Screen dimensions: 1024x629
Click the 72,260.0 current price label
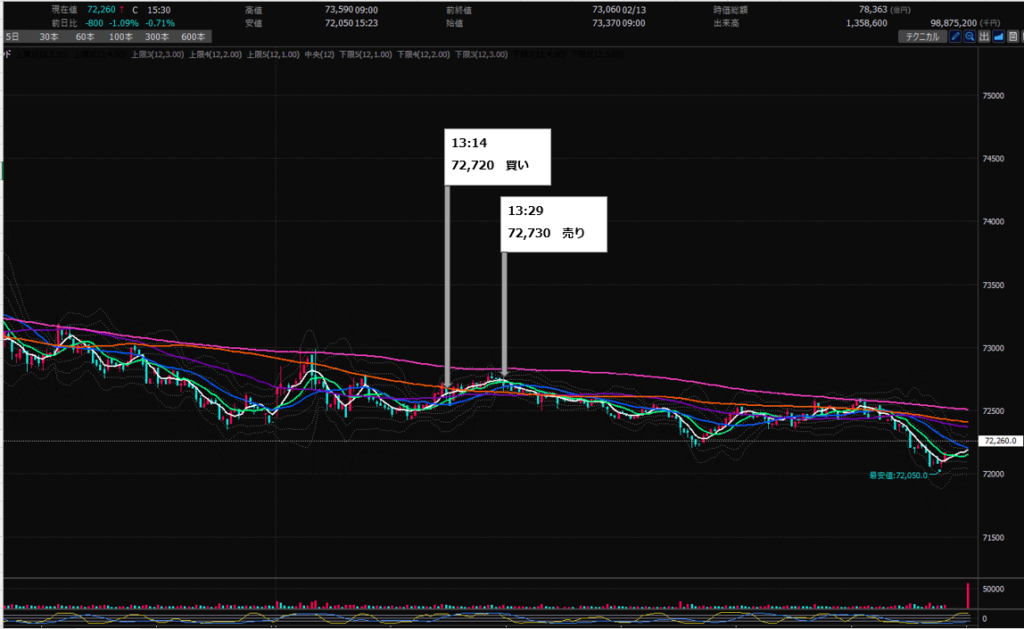pos(1000,440)
